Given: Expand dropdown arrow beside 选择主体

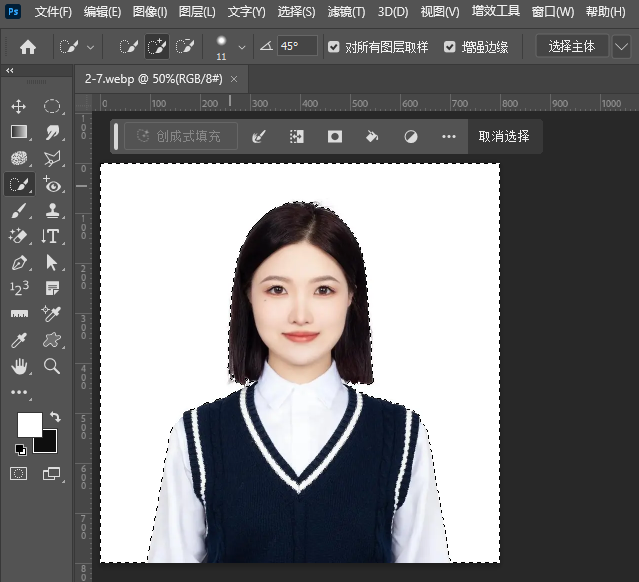Looking at the screenshot, I should tap(621, 47).
